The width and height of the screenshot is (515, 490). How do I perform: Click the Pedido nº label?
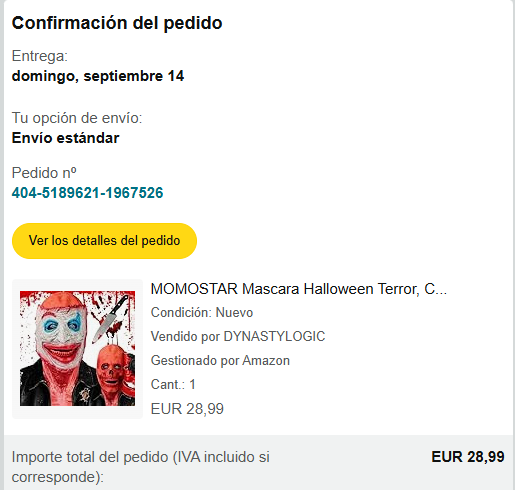(44, 173)
